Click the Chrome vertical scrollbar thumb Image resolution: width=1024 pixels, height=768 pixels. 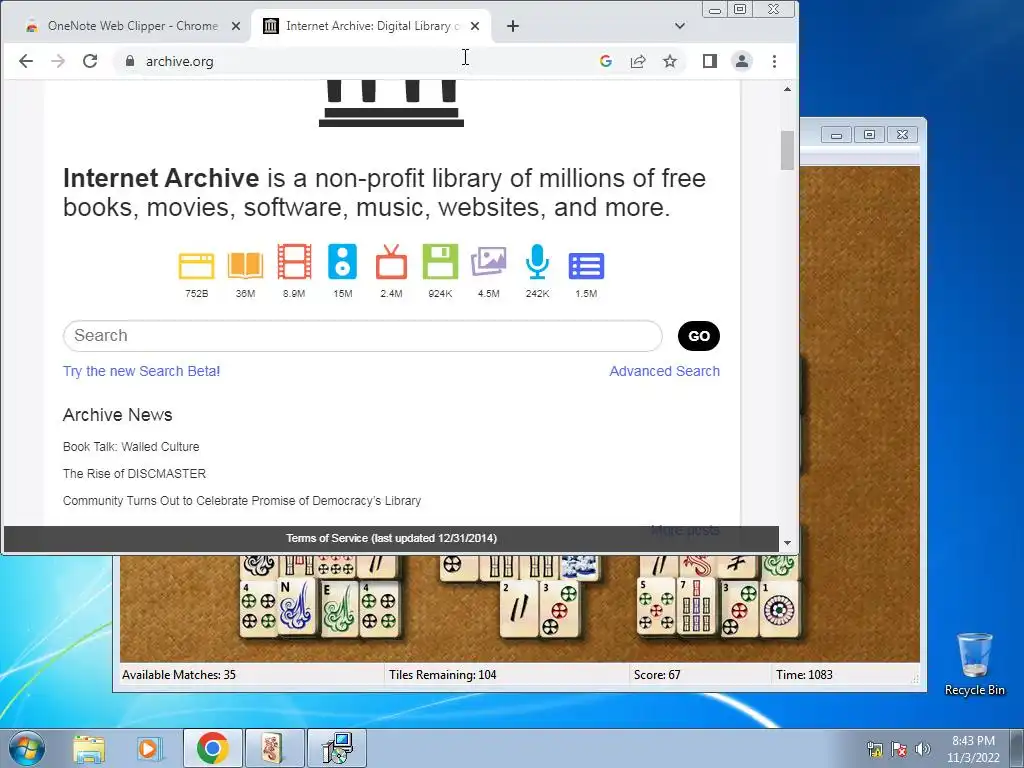788,150
